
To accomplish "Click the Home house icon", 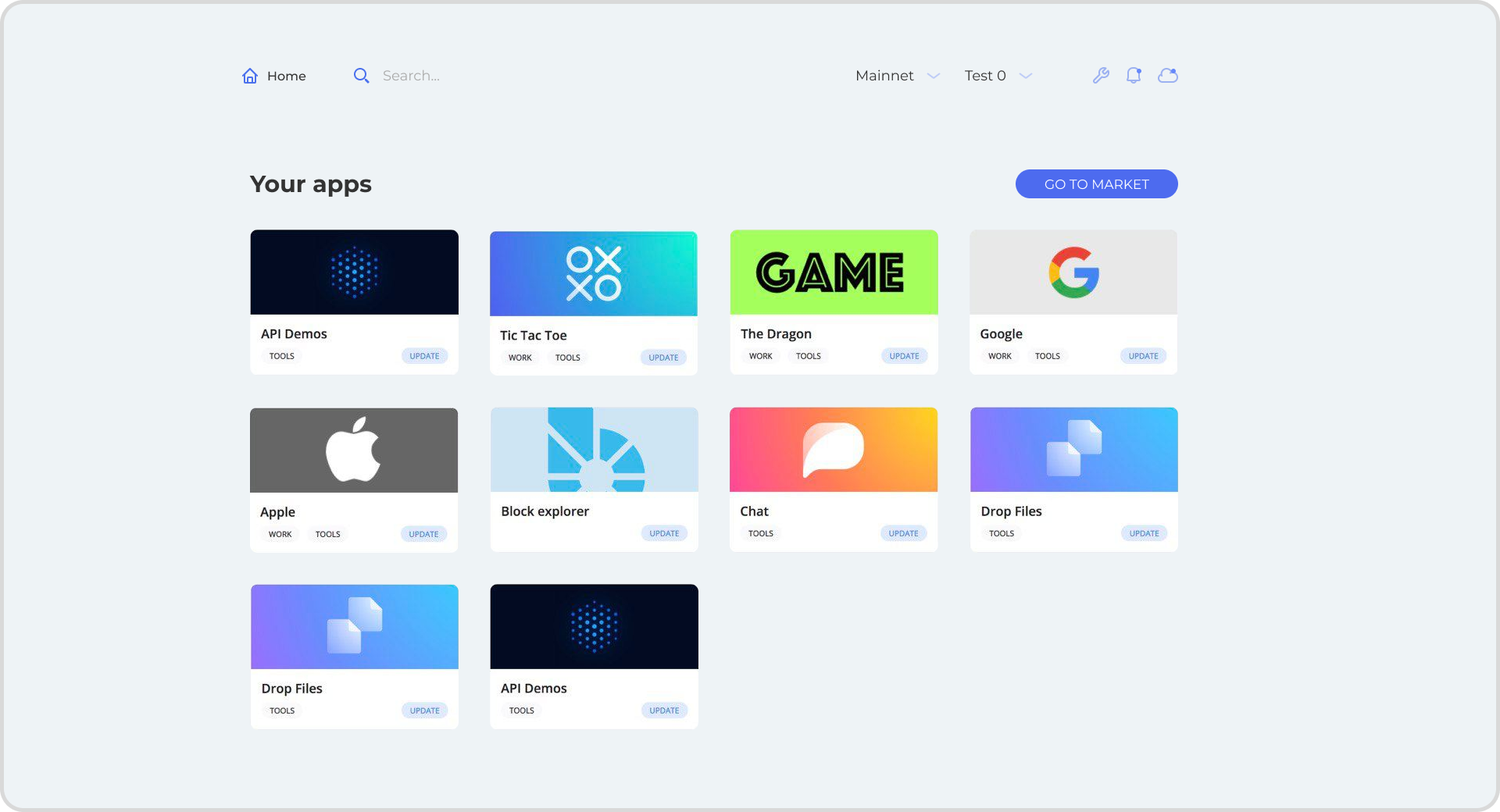I will [250, 76].
